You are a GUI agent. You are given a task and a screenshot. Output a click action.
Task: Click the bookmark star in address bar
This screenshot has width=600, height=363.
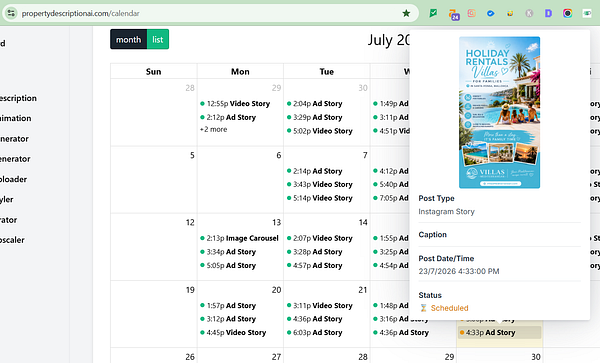(406, 13)
